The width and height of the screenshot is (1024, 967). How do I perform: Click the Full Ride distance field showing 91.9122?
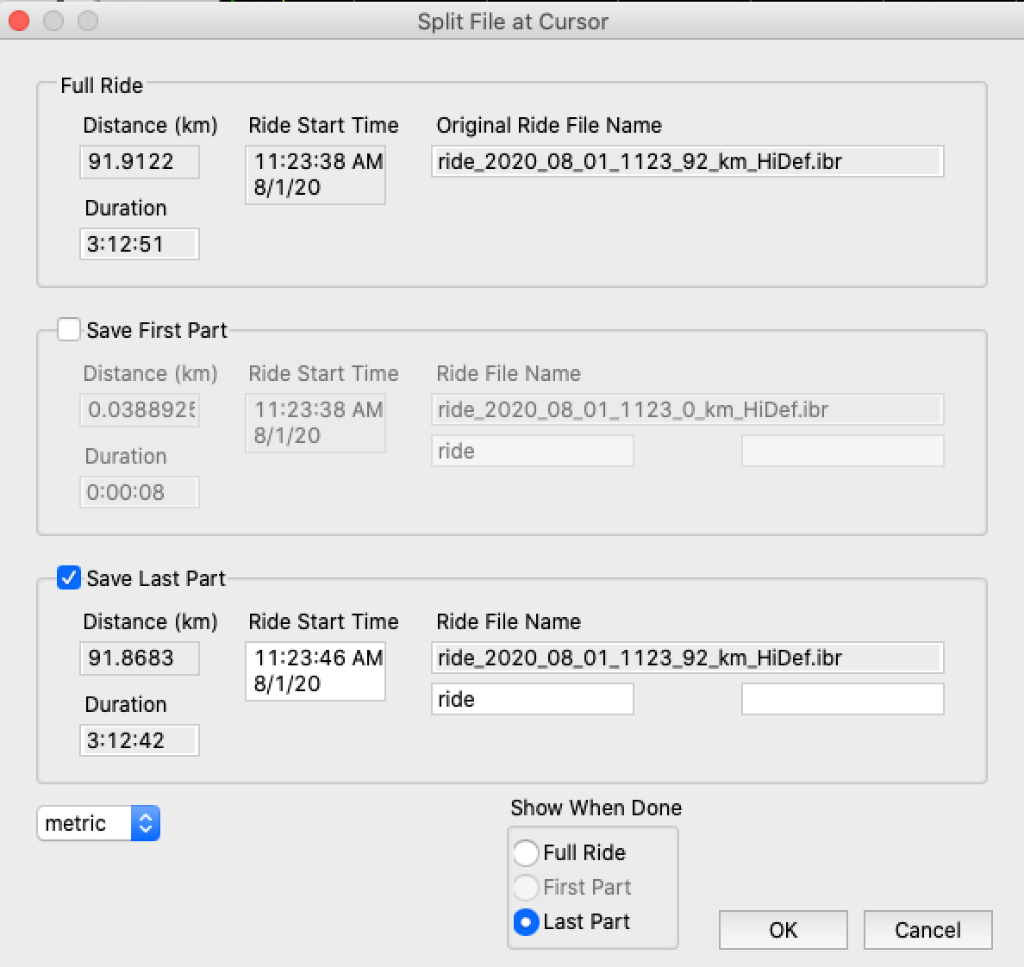[139, 161]
